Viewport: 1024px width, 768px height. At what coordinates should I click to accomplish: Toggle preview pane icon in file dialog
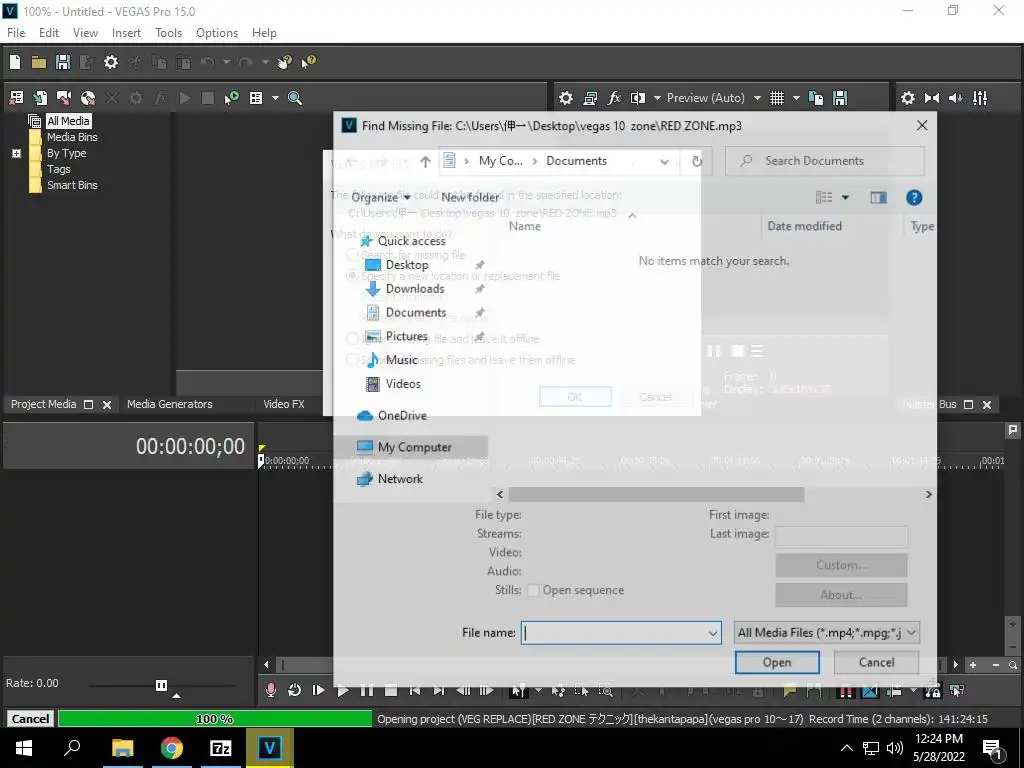tap(878, 197)
